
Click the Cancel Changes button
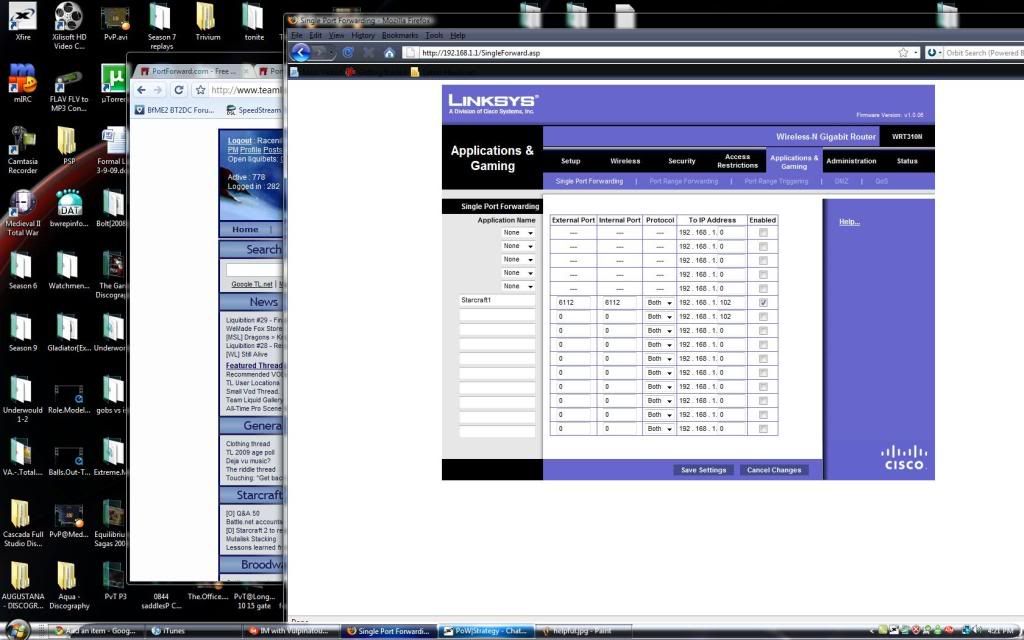click(x=774, y=470)
